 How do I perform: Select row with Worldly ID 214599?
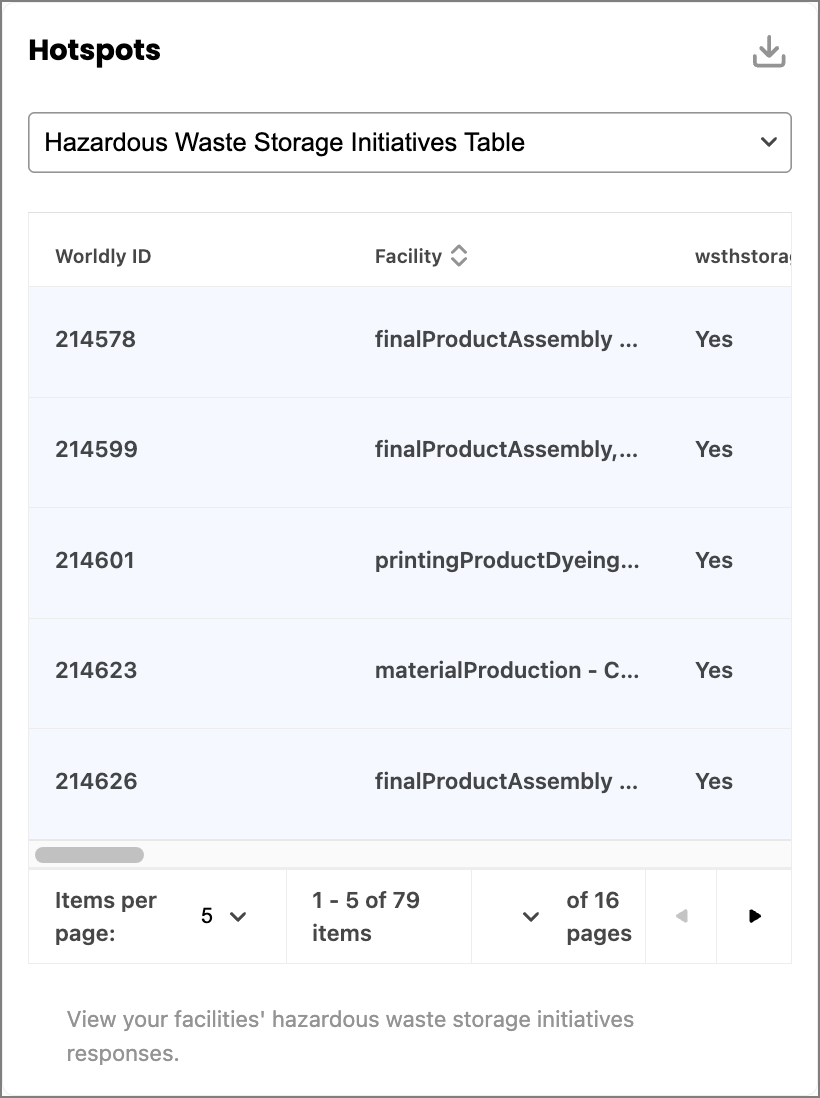410,452
